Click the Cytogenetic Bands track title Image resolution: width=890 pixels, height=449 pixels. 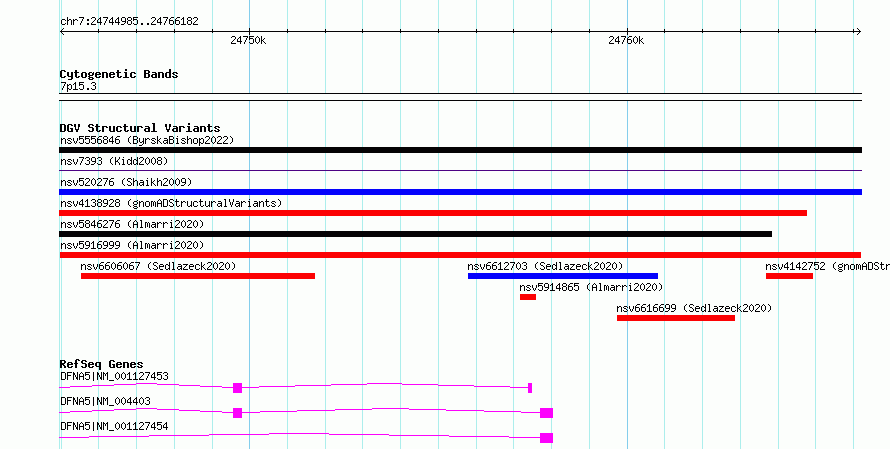click(119, 74)
